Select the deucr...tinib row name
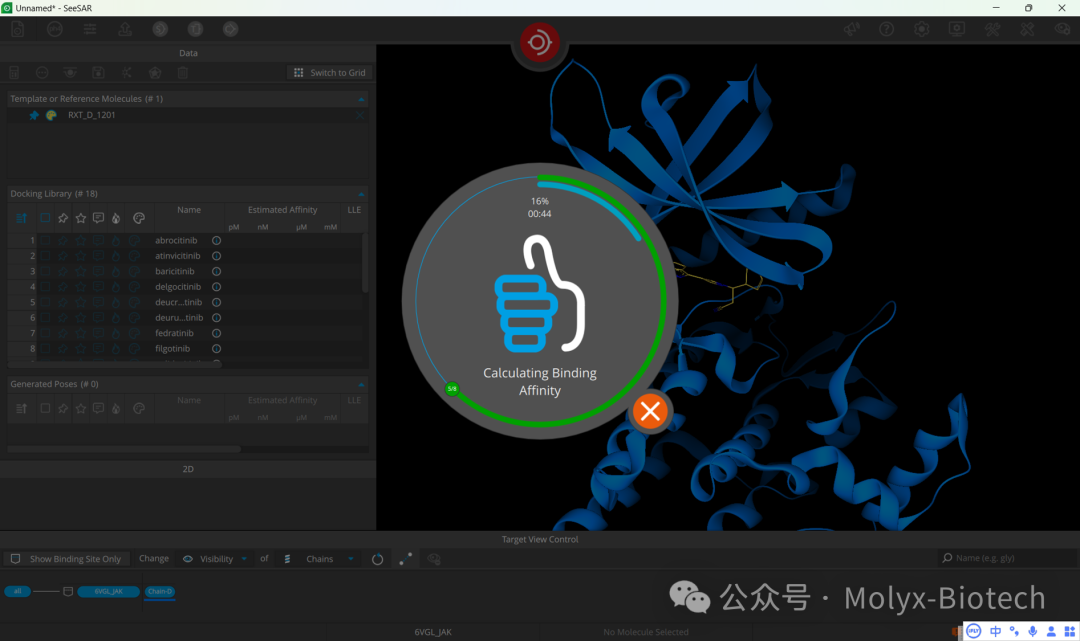The width and height of the screenshot is (1080, 641). [x=178, y=302]
